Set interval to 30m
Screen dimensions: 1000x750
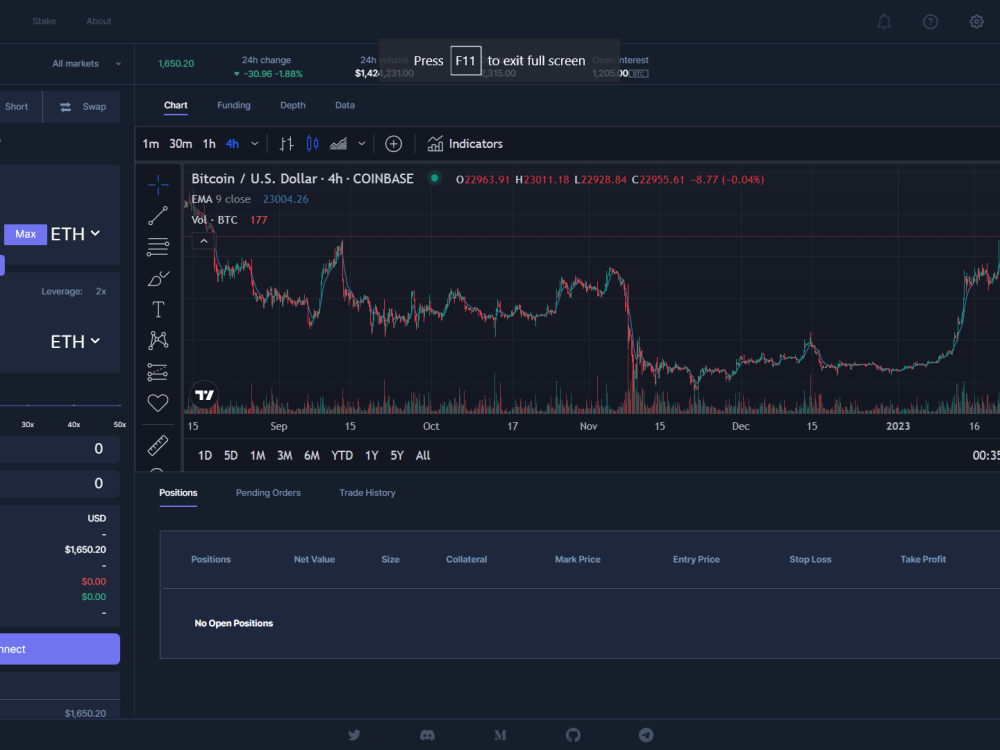point(180,144)
